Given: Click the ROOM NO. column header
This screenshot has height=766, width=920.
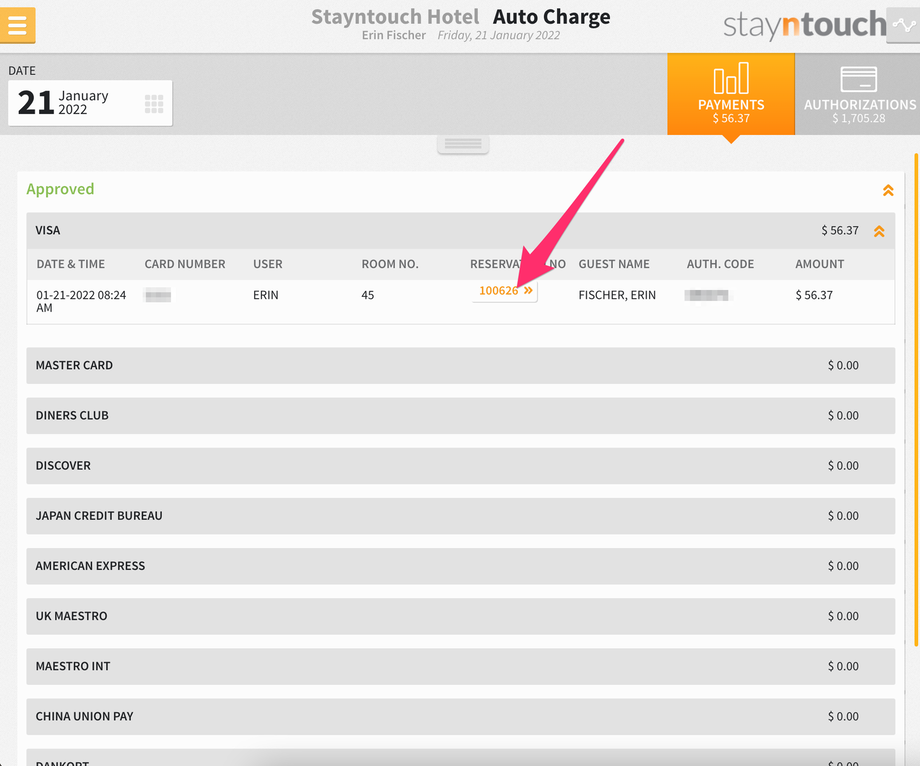Looking at the screenshot, I should pyautogui.click(x=390, y=264).
